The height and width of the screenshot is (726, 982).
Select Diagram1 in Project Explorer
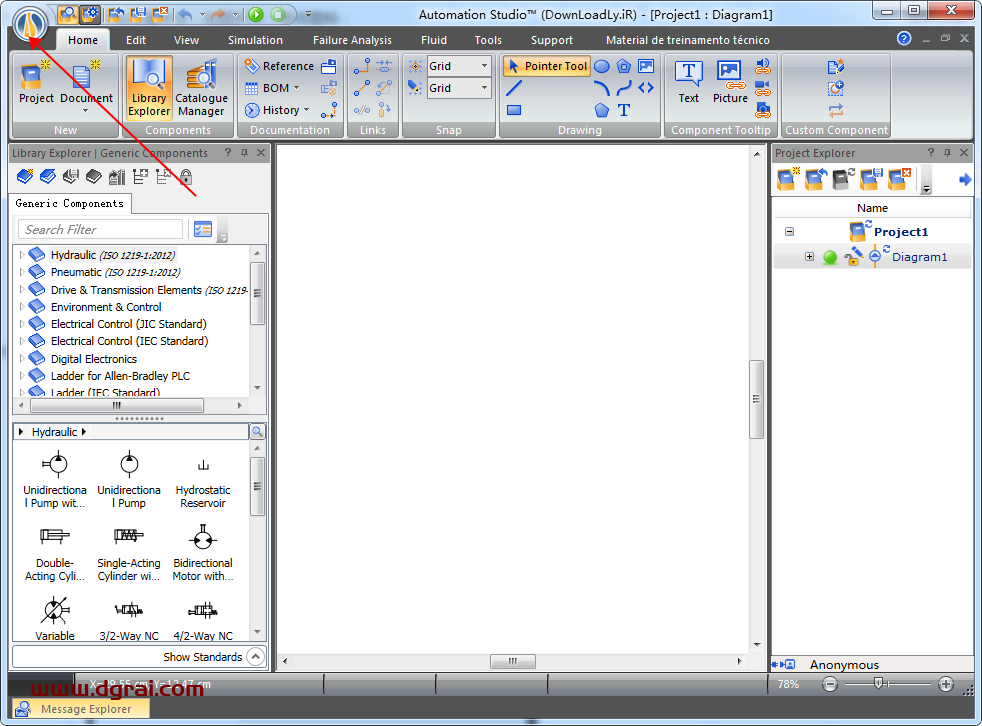919,257
